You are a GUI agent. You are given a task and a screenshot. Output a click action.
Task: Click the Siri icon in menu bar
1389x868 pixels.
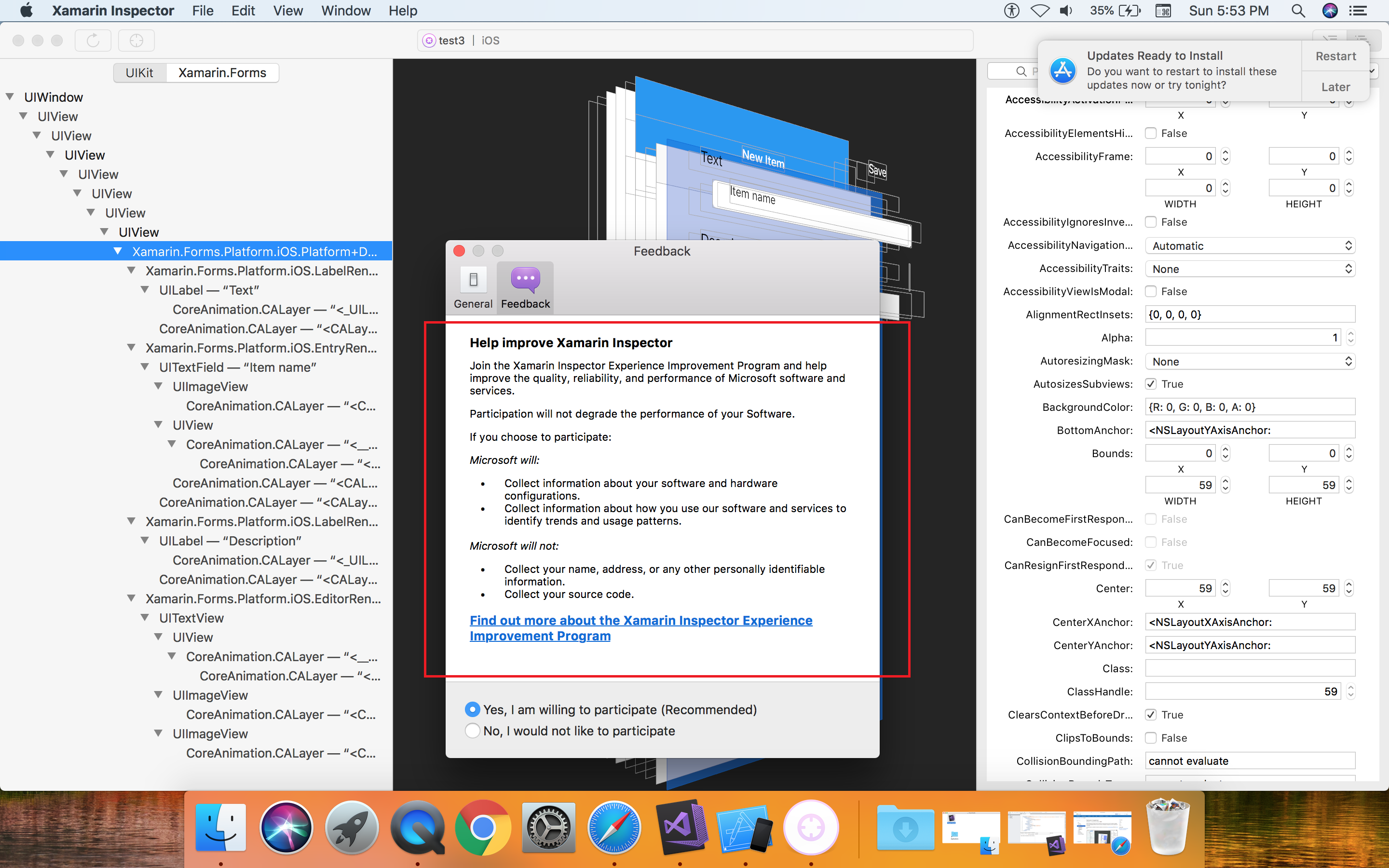(x=1329, y=10)
